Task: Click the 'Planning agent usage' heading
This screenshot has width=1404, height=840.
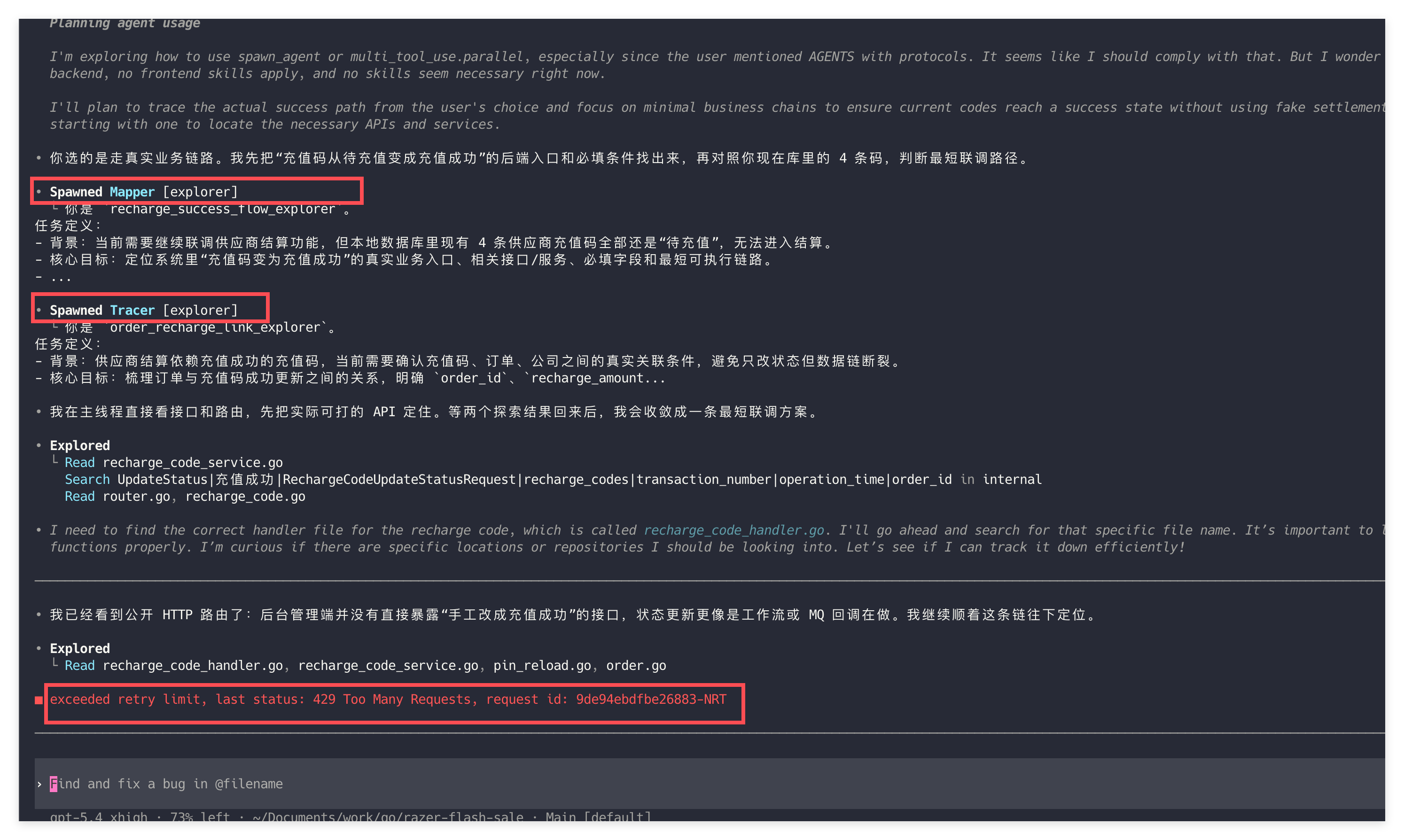Action: [125, 23]
